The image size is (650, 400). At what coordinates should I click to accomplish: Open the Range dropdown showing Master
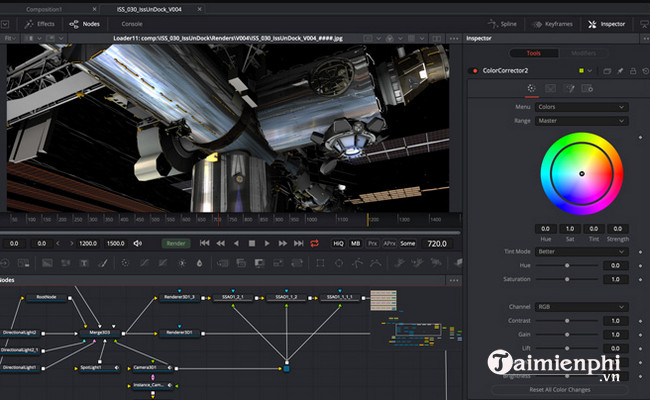coord(582,121)
